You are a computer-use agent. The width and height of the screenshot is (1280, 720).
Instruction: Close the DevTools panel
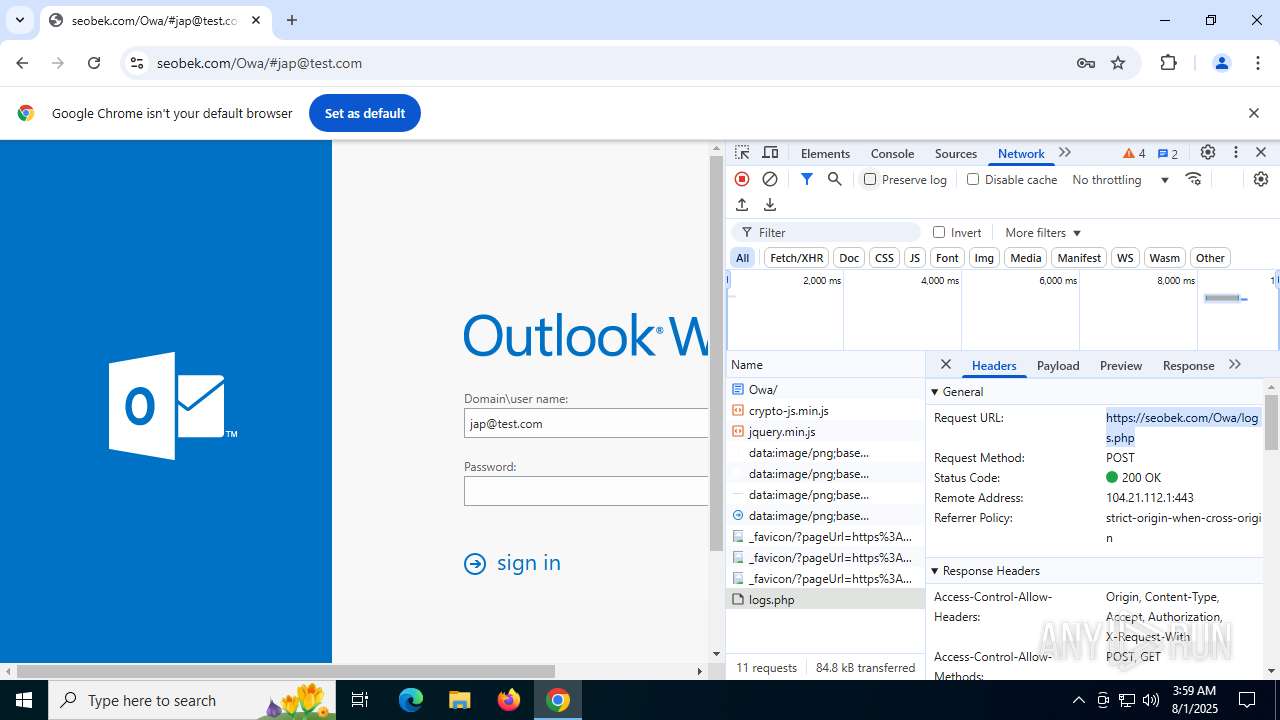[1261, 153]
